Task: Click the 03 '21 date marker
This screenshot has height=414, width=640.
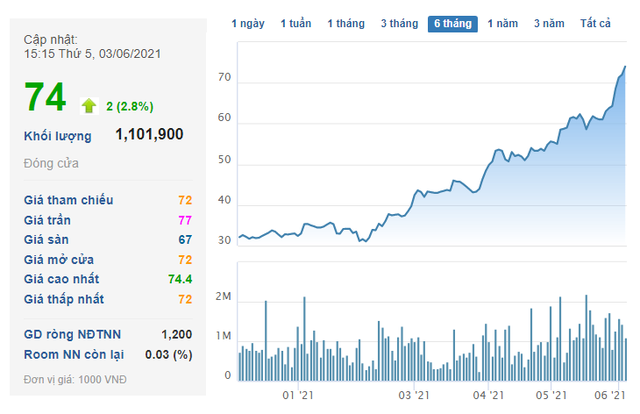Action: pyautogui.click(x=414, y=396)
